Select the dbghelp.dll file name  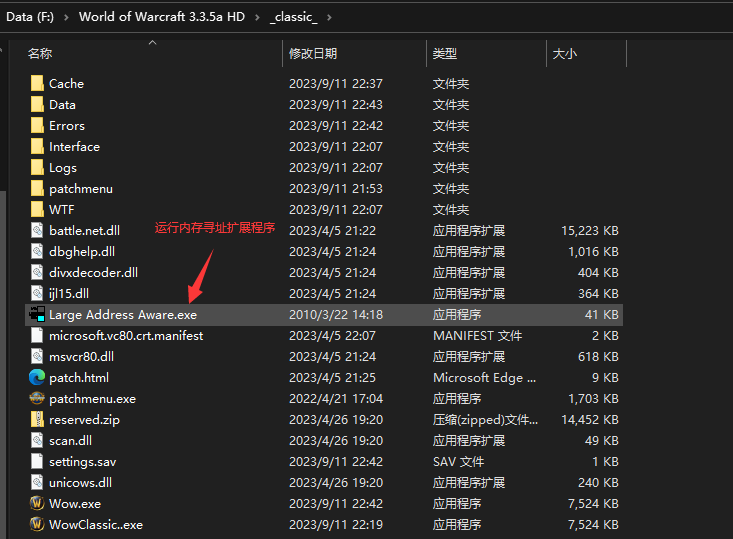(82, 252)
